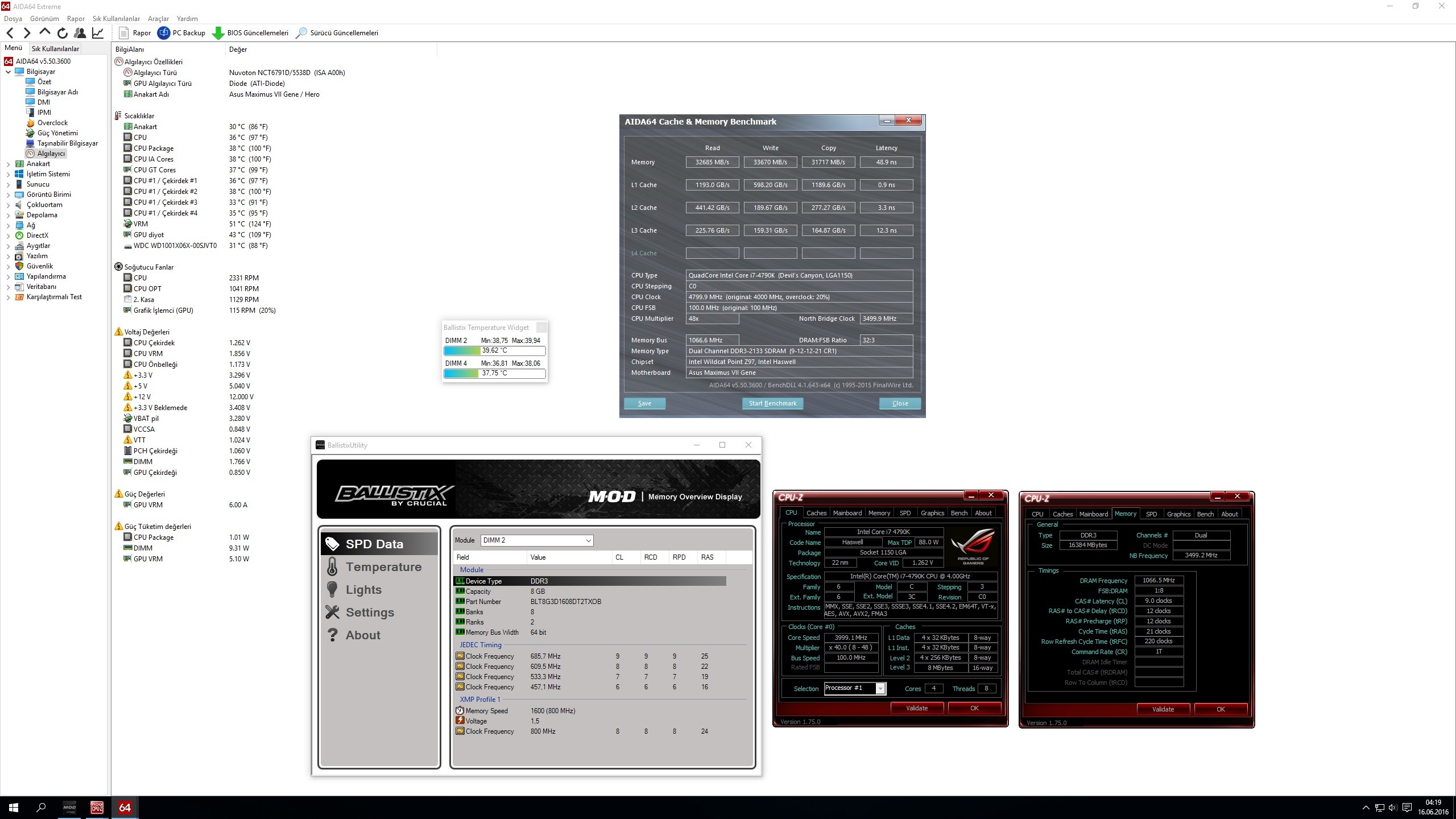Click Close in benchmark window
The image size is (1456, 819).
click(900, 403)
